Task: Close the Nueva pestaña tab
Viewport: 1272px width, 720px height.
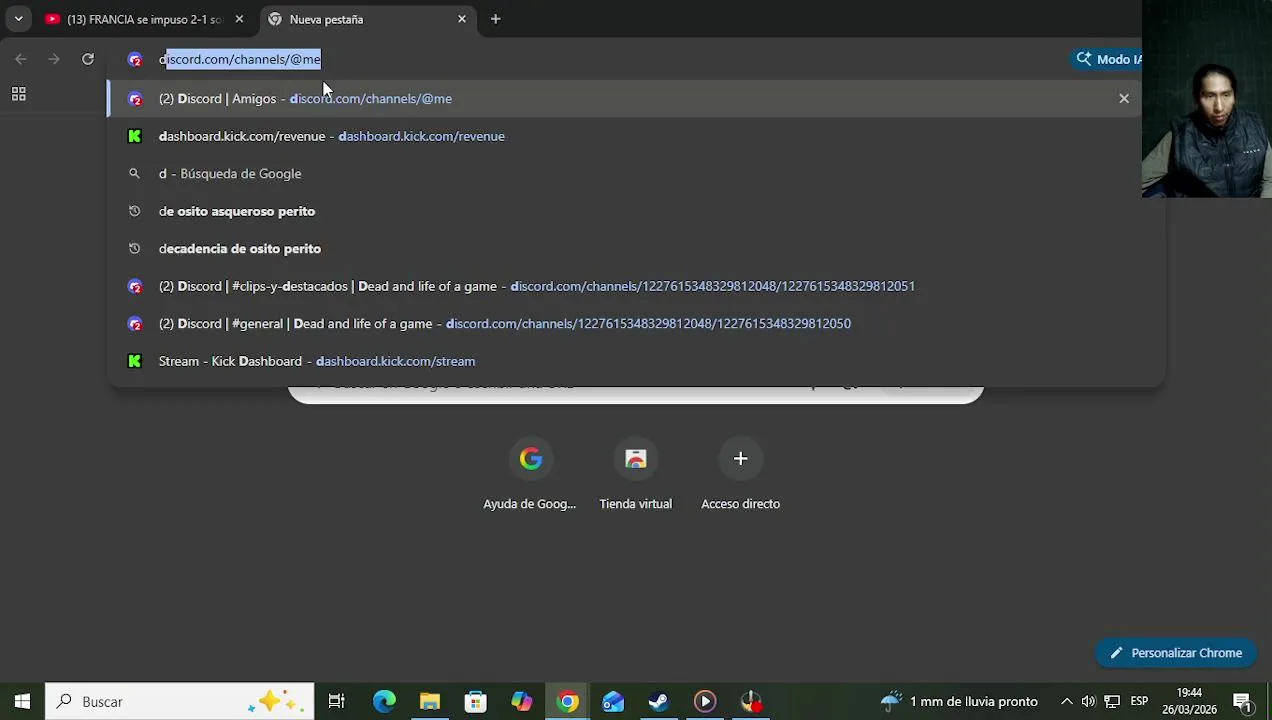Action: [462, 19]
